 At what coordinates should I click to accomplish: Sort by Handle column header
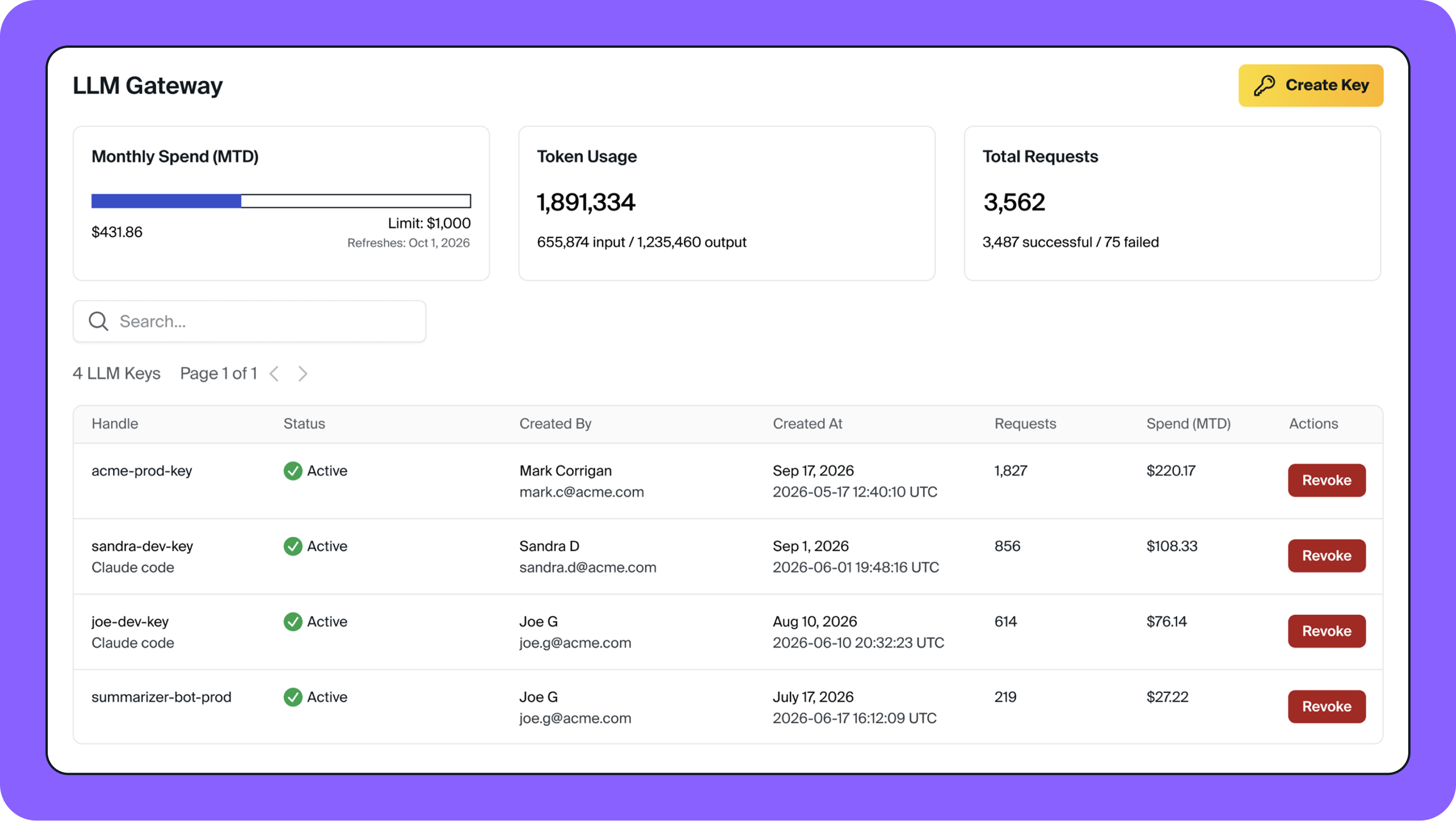click(x=115, y=424)
